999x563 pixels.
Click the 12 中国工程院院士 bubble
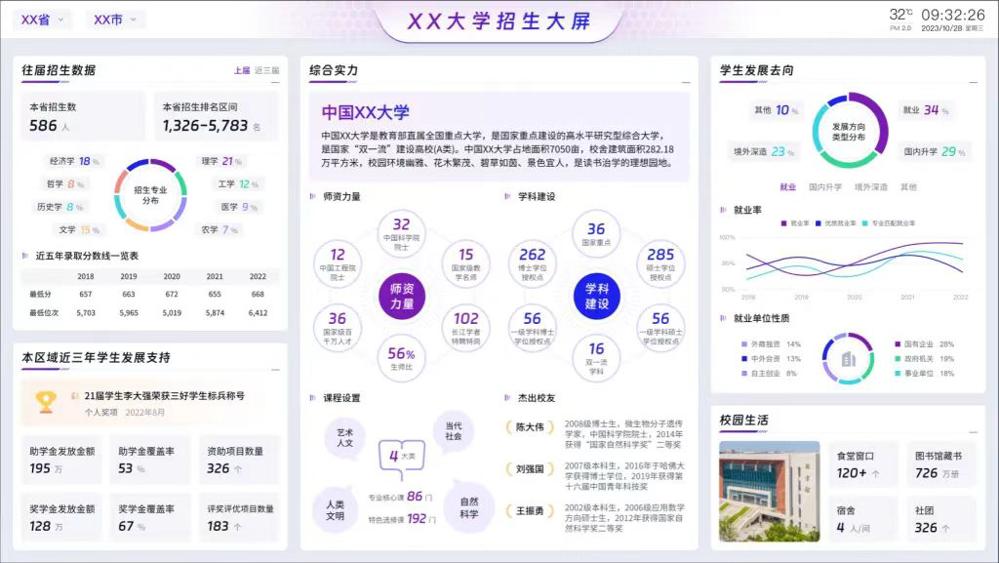338,264
